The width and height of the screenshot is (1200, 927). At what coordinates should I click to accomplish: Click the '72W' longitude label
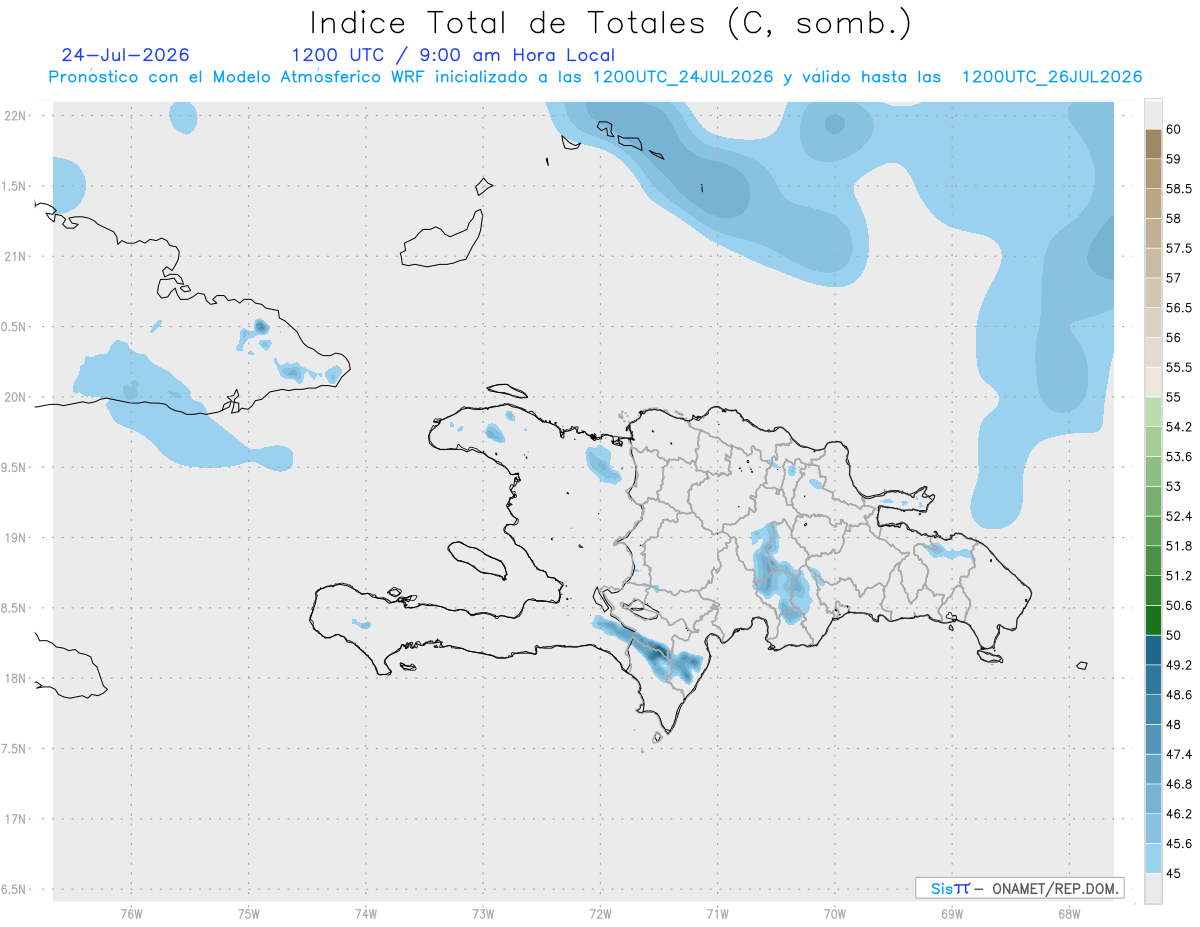click(600, 914)
